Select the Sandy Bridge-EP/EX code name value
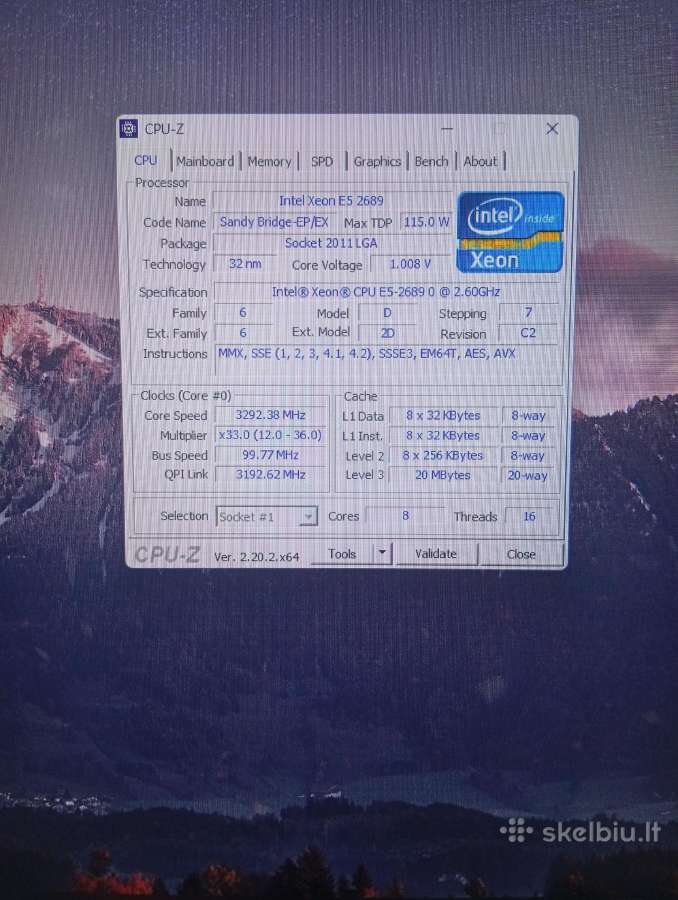Viewport: 678px width, 900px height. coord(274,222)
